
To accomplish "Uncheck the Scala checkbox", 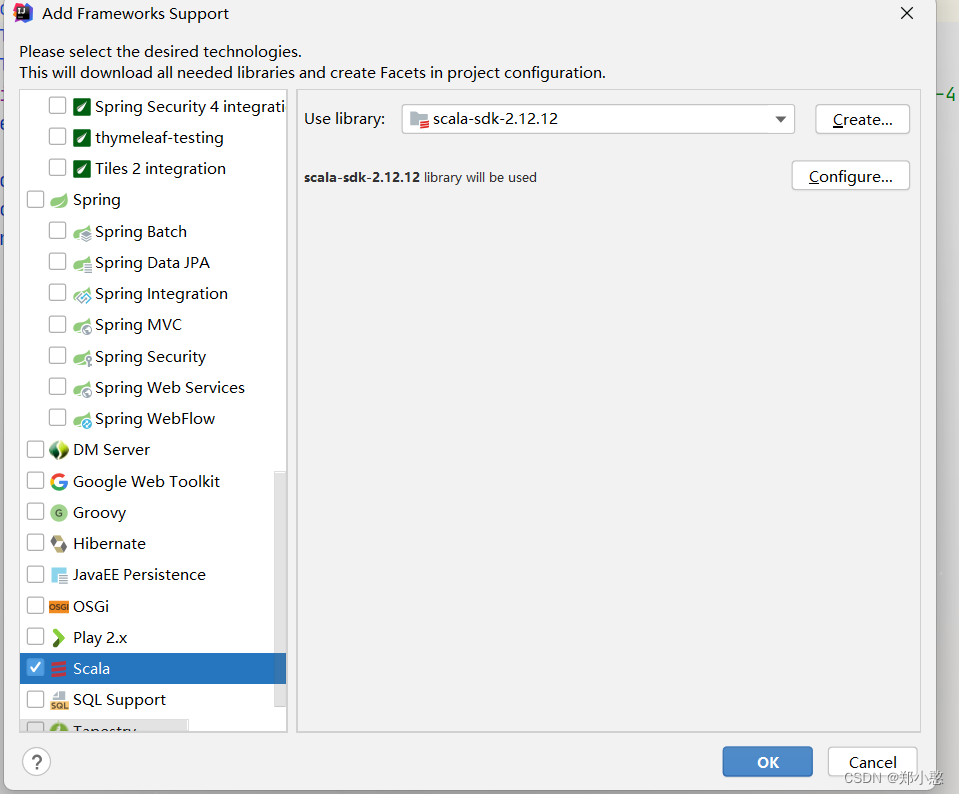I will 35,667.
